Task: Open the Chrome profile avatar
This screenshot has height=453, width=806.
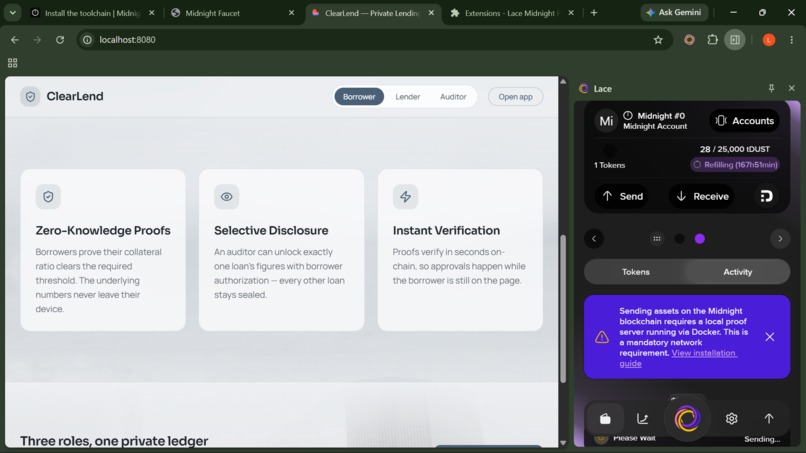Action: tap(769, 40)
